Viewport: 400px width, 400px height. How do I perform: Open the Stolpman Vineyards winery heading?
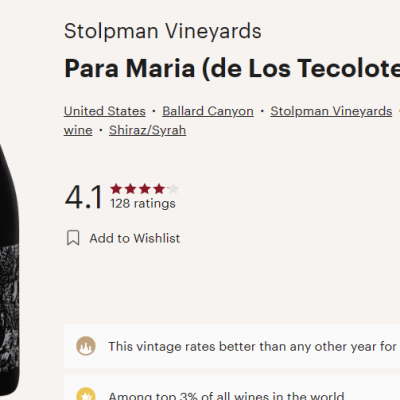pos(163,31)
